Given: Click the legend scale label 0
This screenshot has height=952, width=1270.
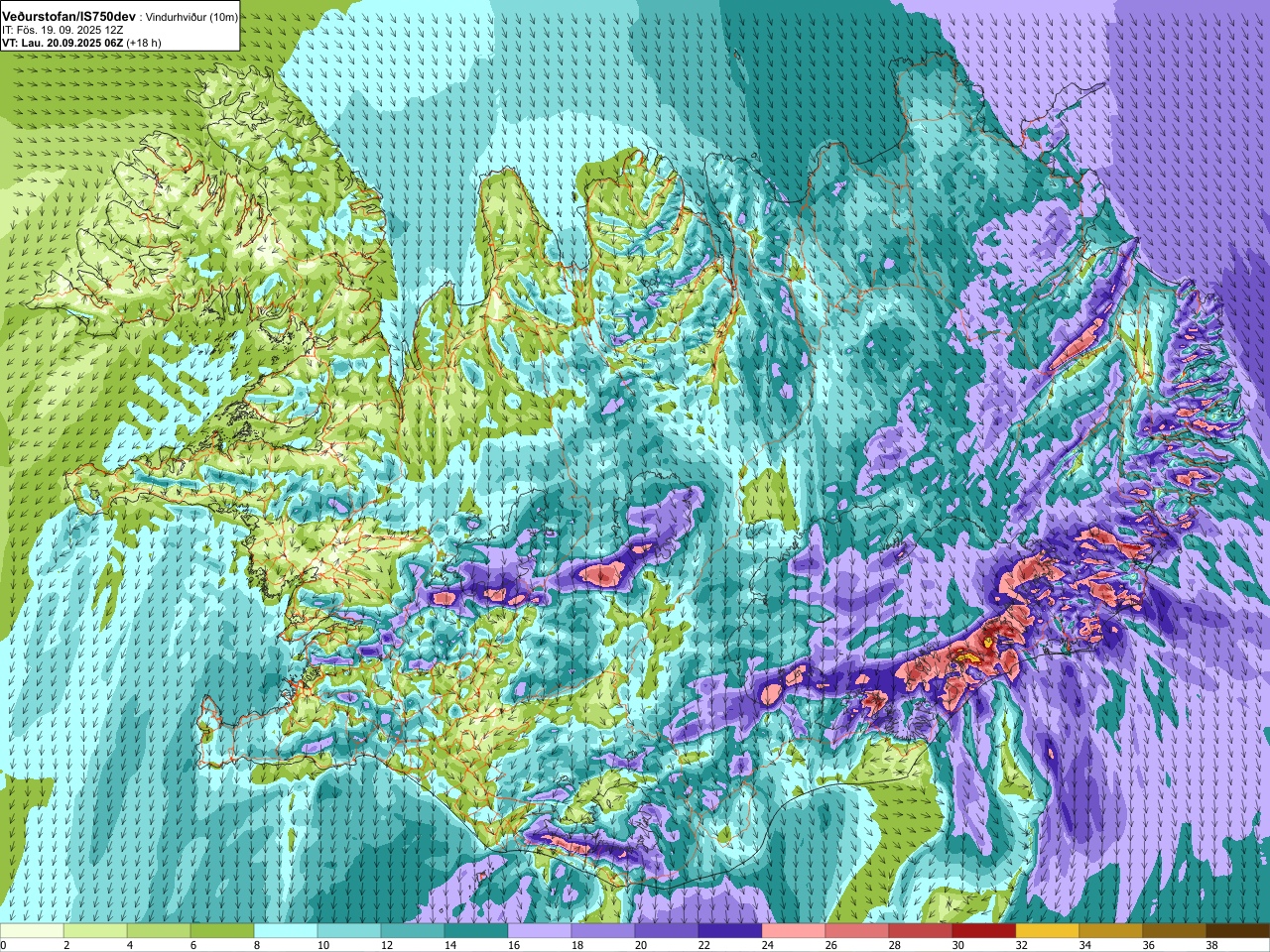Looking at the screenshot, I should (x=4, y=945).
